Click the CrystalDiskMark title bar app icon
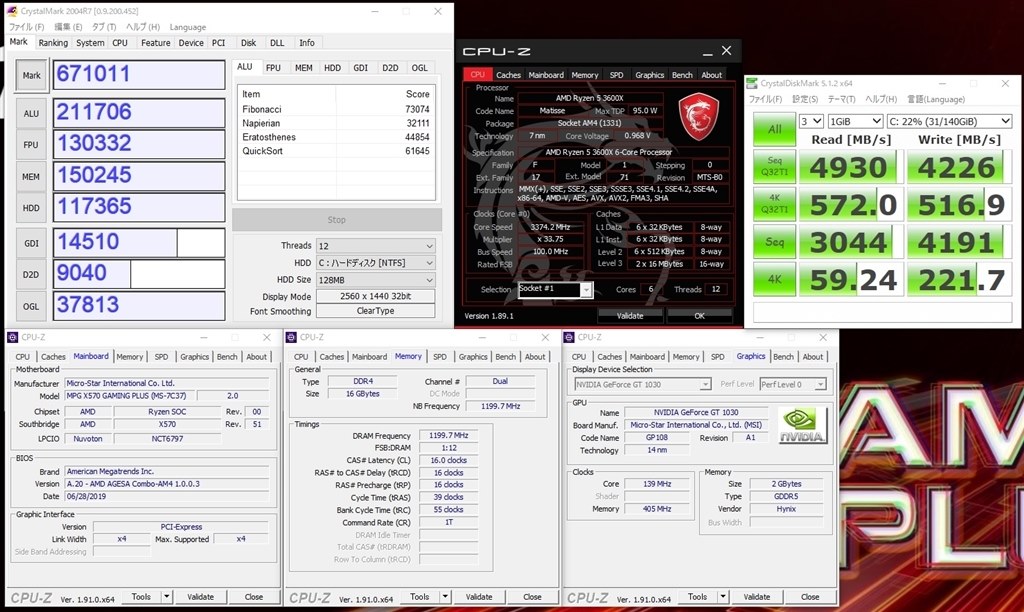This screenshot has height=612, width=1024. tap(754, 84)
